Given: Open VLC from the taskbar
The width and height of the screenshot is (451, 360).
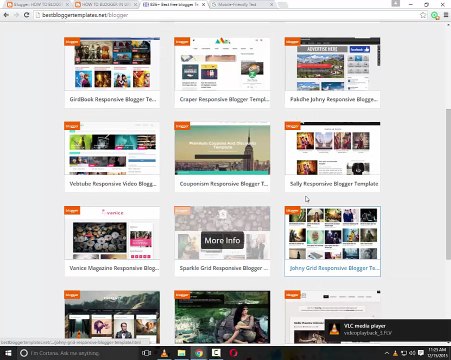Looking at the screenshot, I should point(164,353).
